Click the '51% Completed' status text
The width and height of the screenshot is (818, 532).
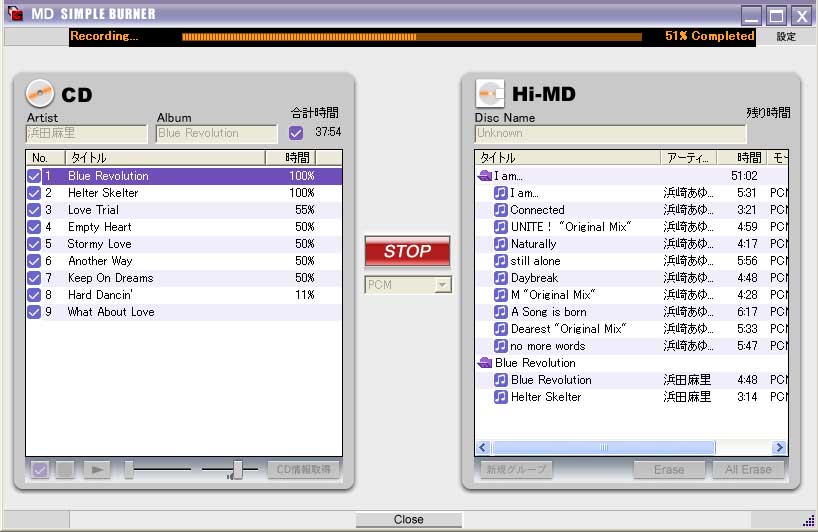click(x=709, y=36)
